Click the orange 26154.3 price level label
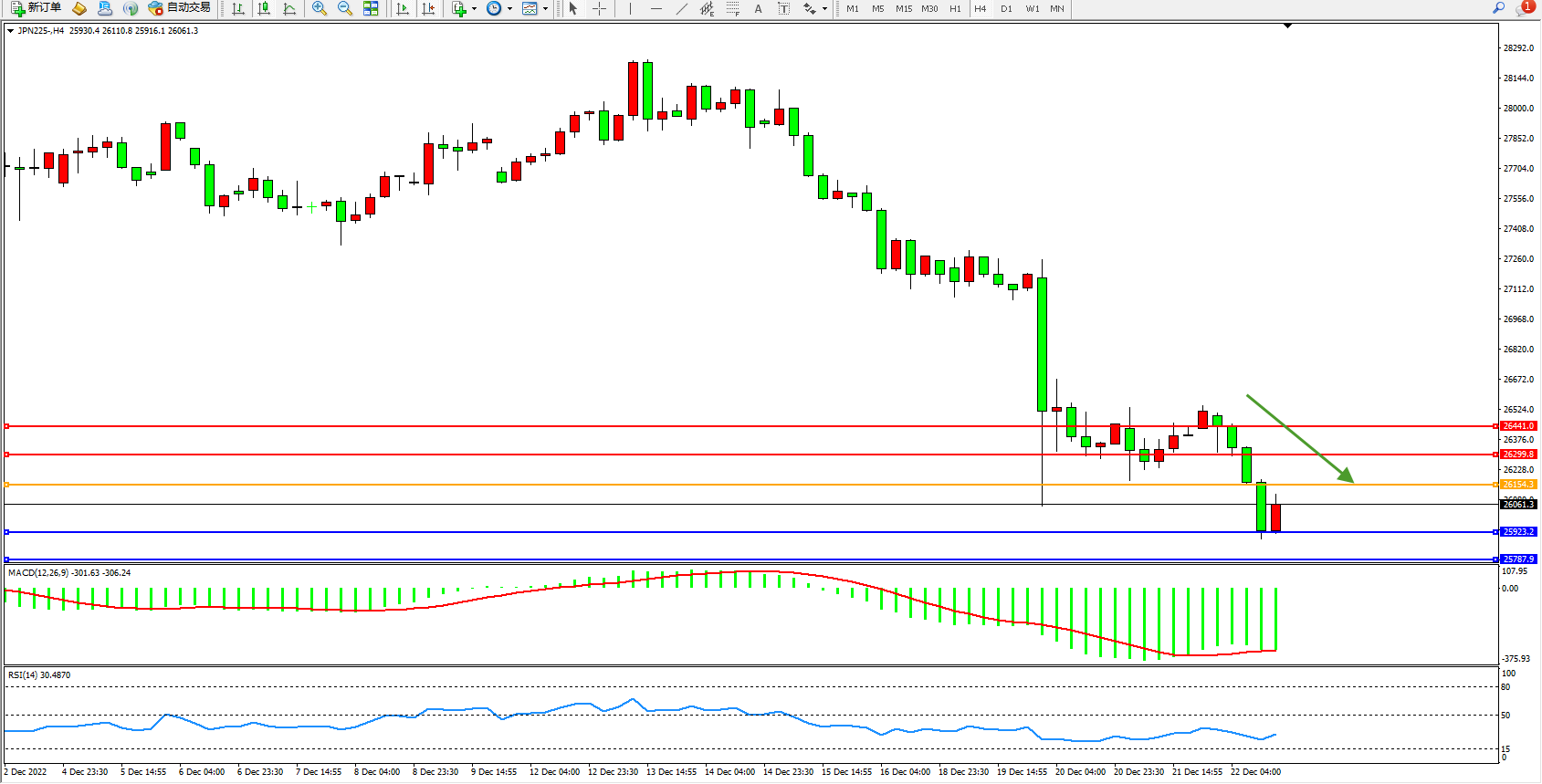Image resolution: width=1542 pixels, height=784 pixels. point(1518,485)
